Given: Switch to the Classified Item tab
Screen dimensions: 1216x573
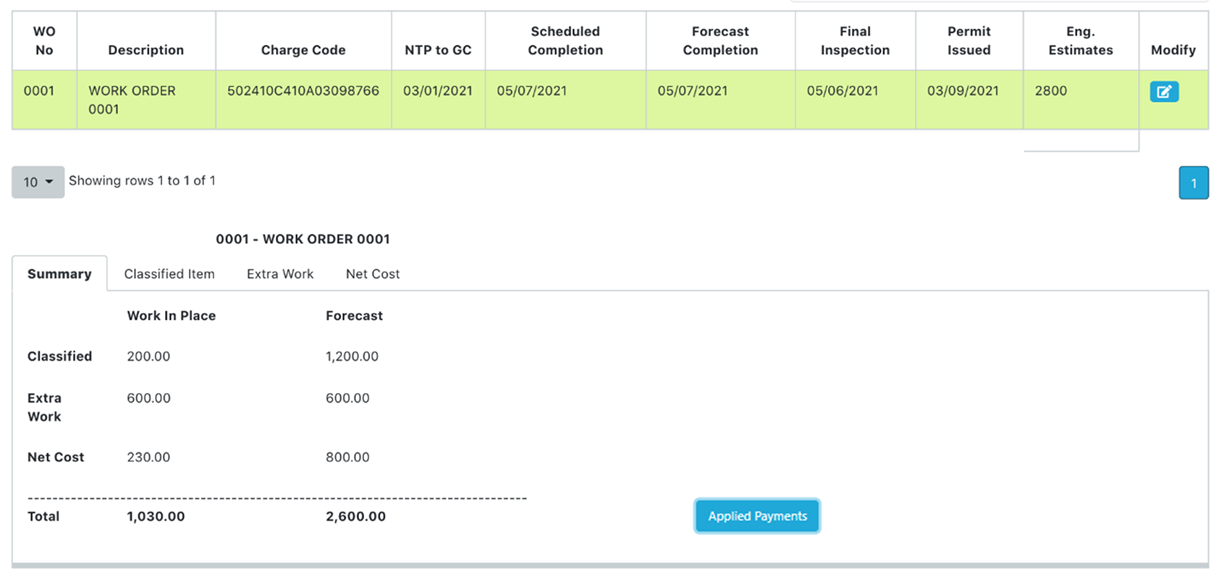Looking at the screenshot, I should pos(169,274).
